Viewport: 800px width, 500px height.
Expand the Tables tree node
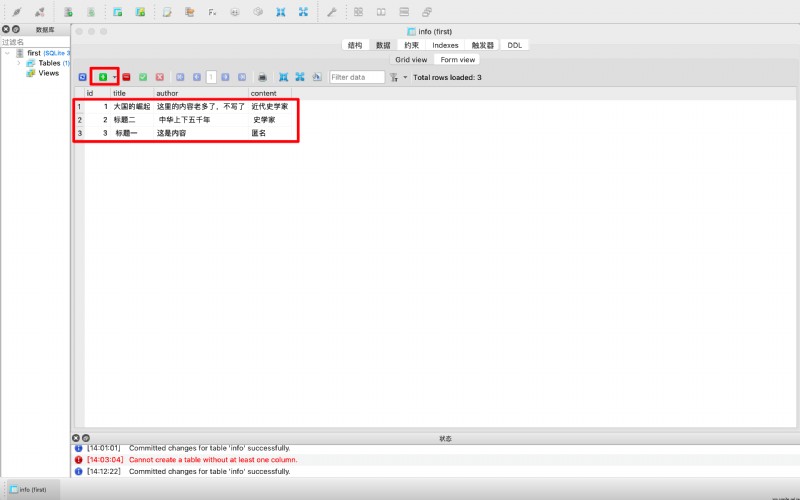pyautogui.click(x=19, y=63)
